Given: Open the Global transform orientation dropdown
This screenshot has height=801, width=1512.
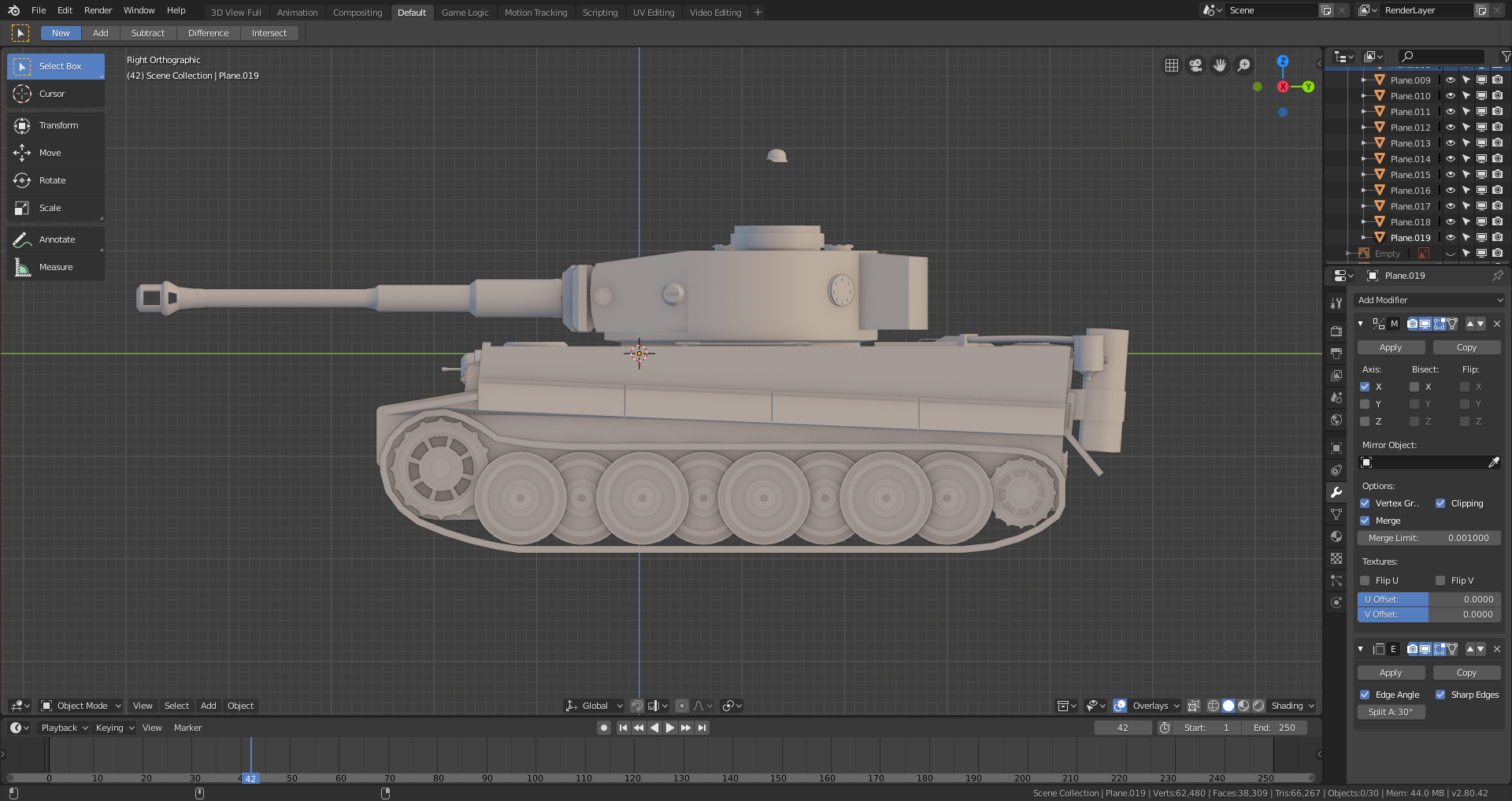Looking at the screenshot, I should click(x=595, y=706).
